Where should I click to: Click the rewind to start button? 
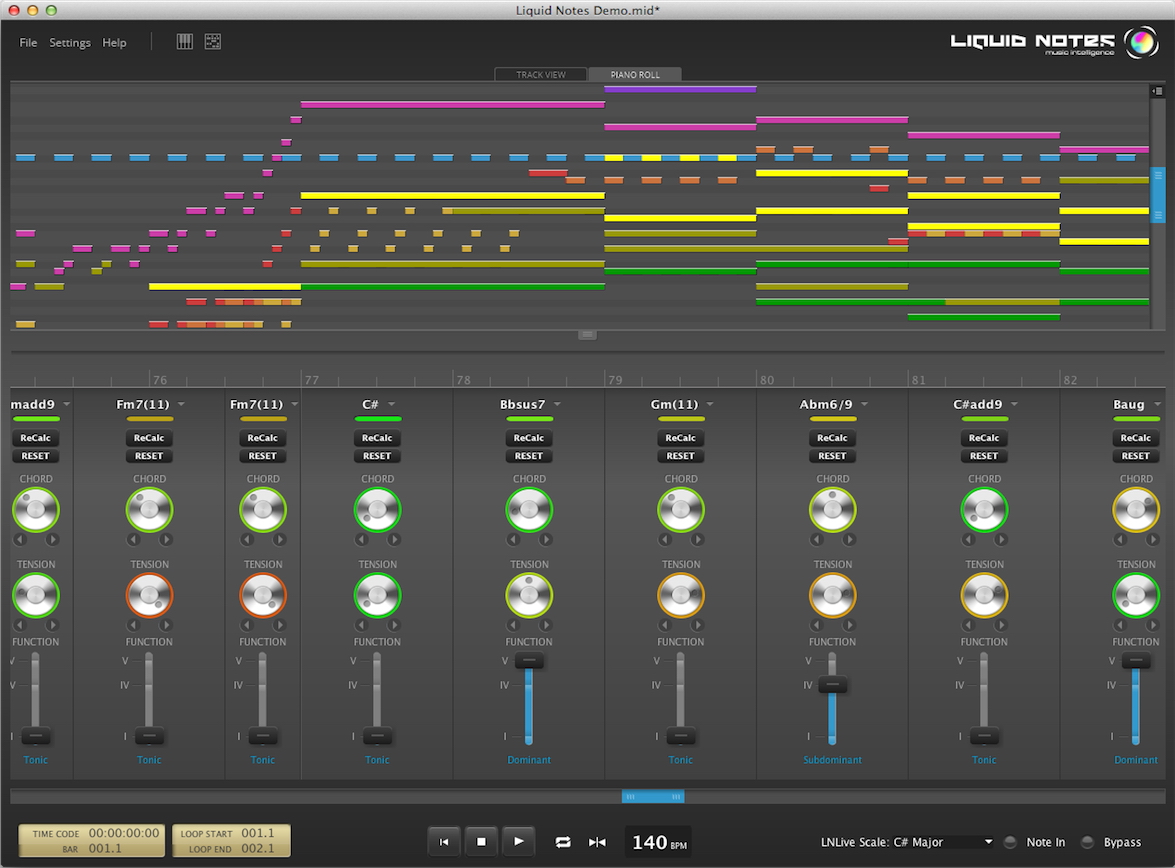pos(444,842)
